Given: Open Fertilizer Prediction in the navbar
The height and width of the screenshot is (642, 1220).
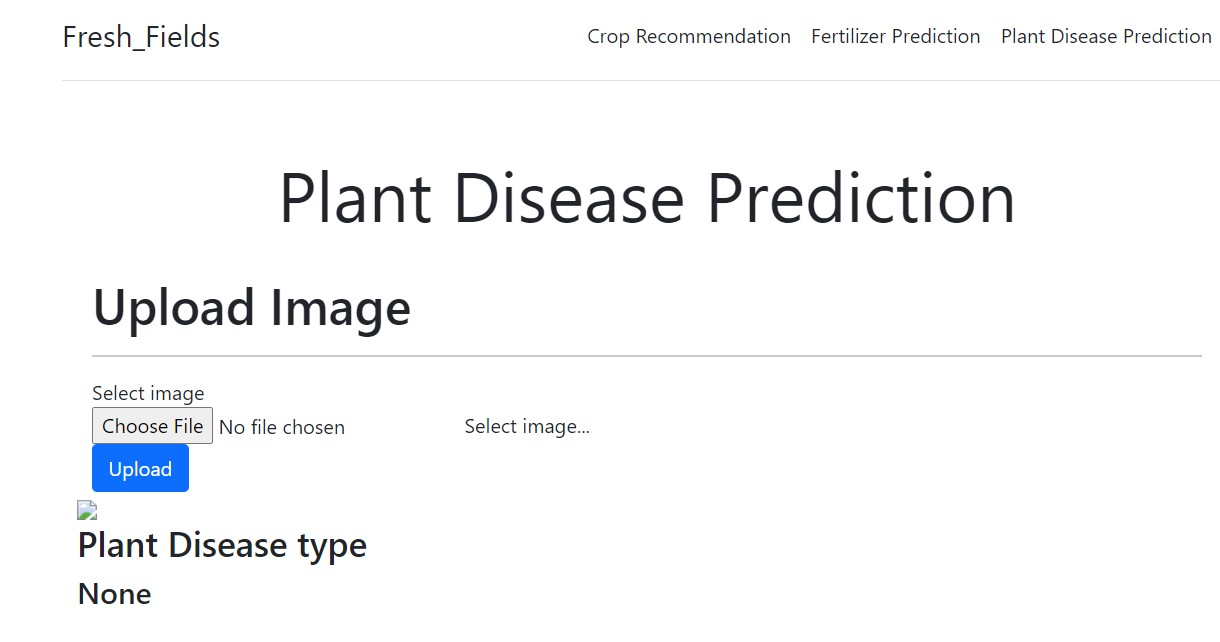Looking at the screenshot, I should (895, 37).
